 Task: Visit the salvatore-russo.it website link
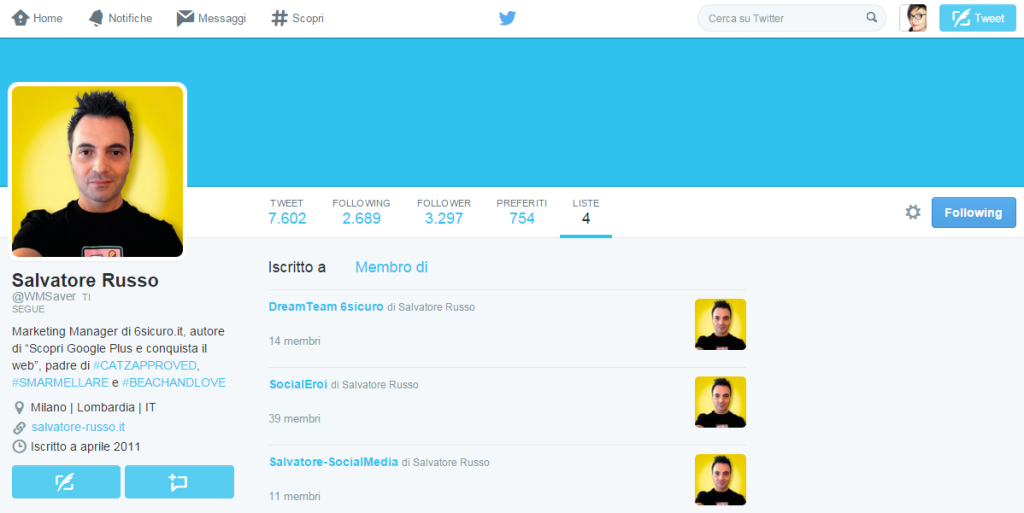coord(78,427)
